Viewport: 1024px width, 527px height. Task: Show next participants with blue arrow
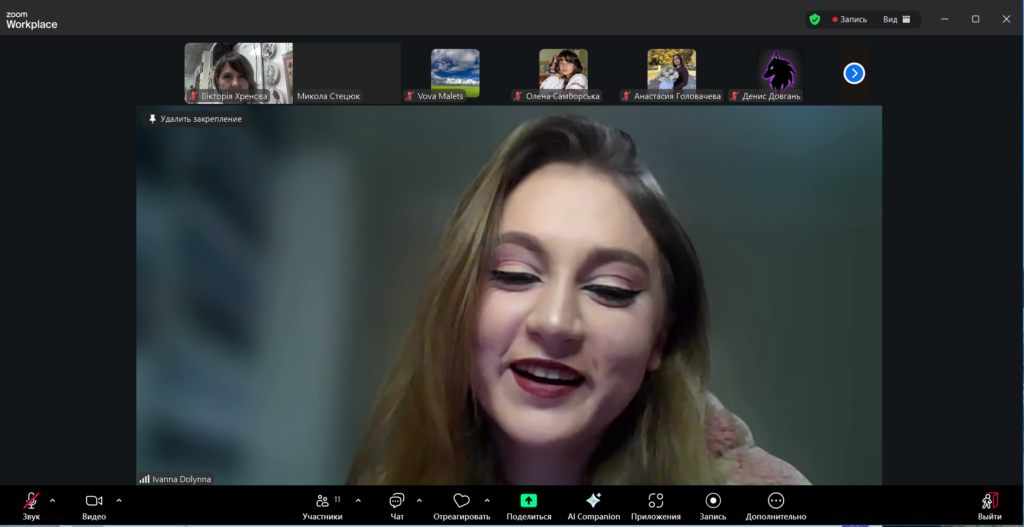(x=854, y=73)
